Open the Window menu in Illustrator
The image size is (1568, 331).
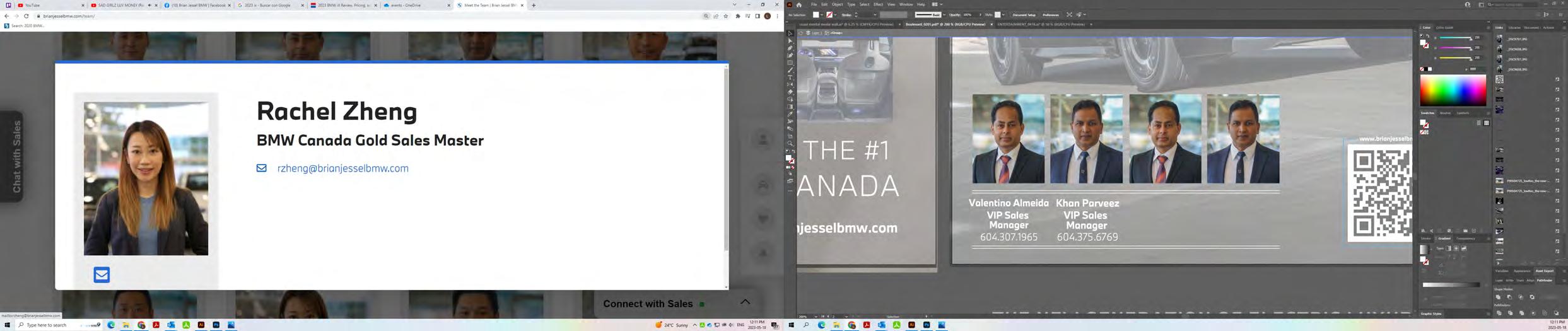[x=906, y=4]
